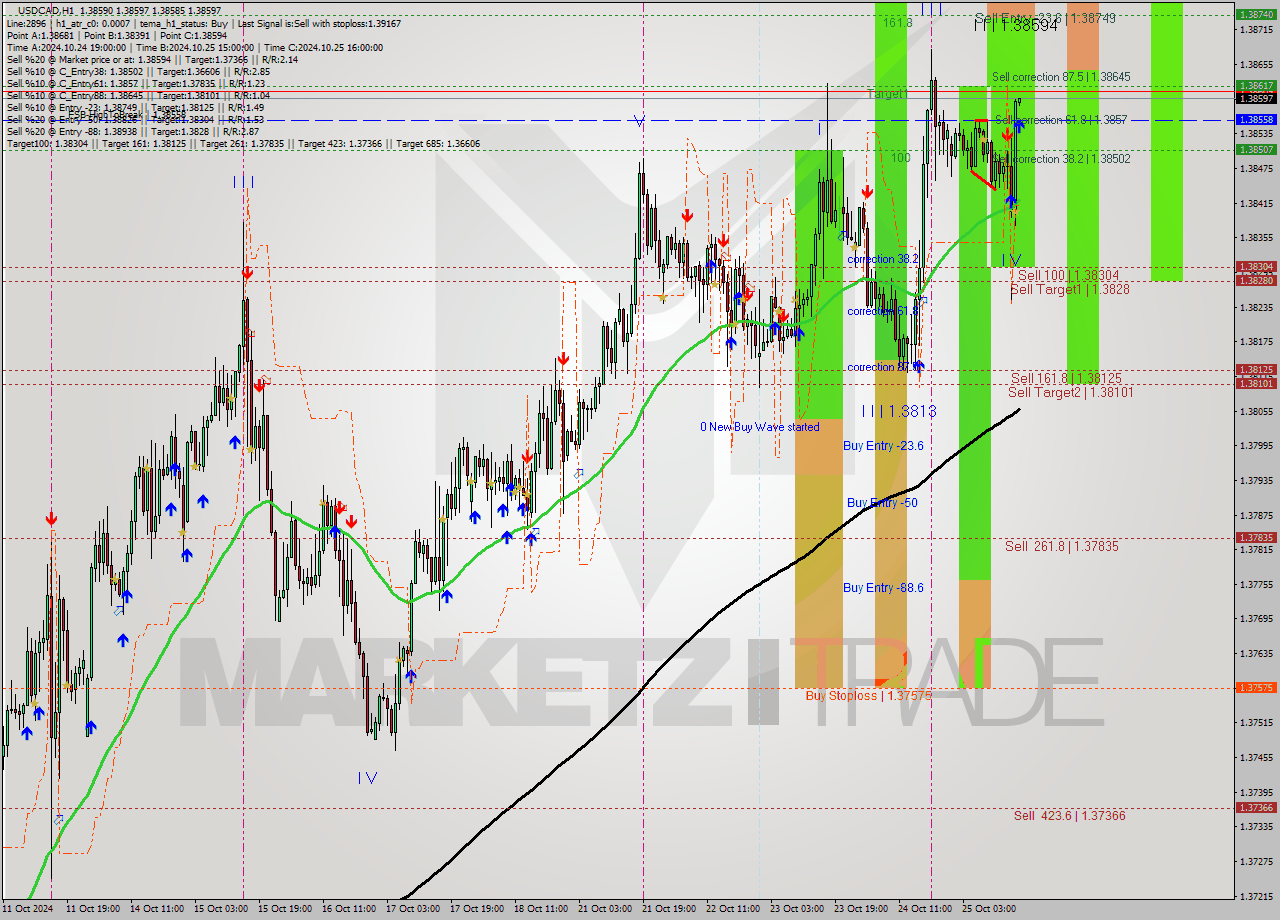This screenshot has width=1280, height=920.
Task: Click the 'Sell Target2 | 1.38101' label
Action: tap(1071, 392)
